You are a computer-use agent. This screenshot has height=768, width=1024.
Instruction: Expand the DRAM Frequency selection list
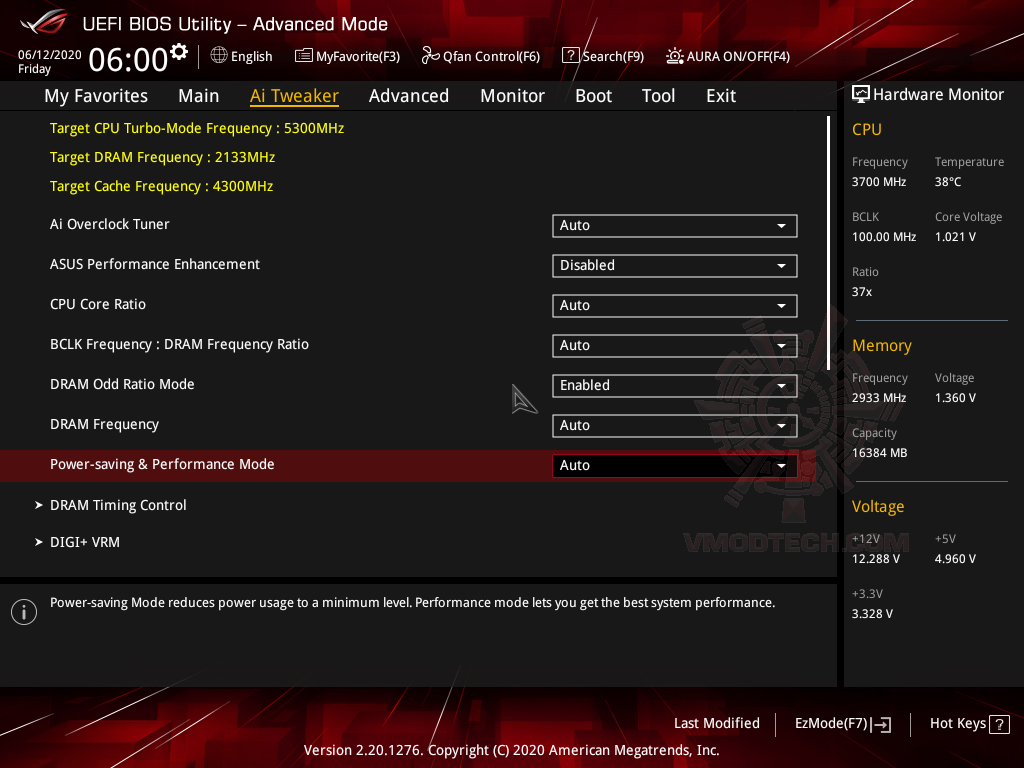tap(674, 425)
